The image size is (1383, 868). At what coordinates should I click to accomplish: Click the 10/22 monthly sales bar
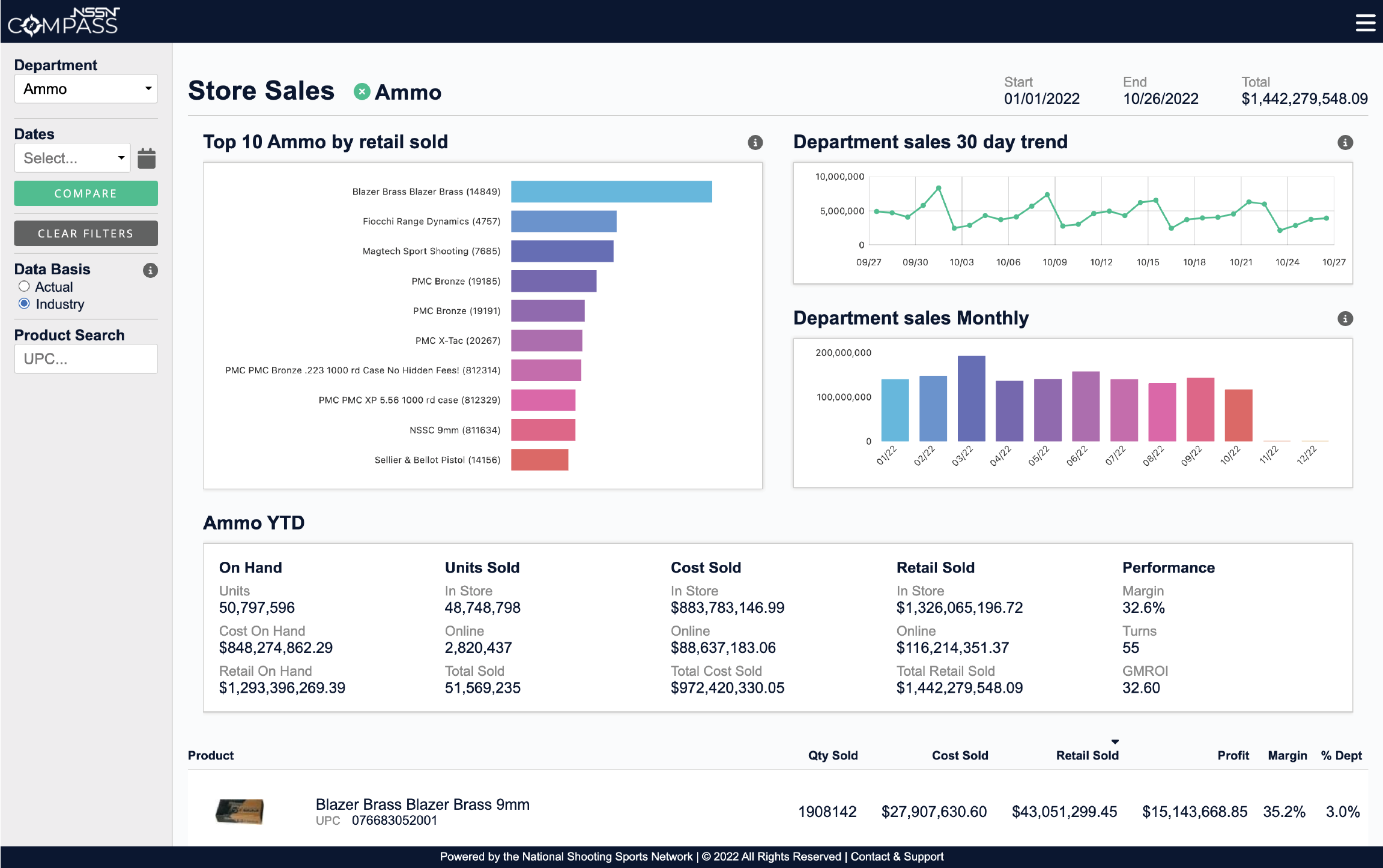(x=1239, y=415)
